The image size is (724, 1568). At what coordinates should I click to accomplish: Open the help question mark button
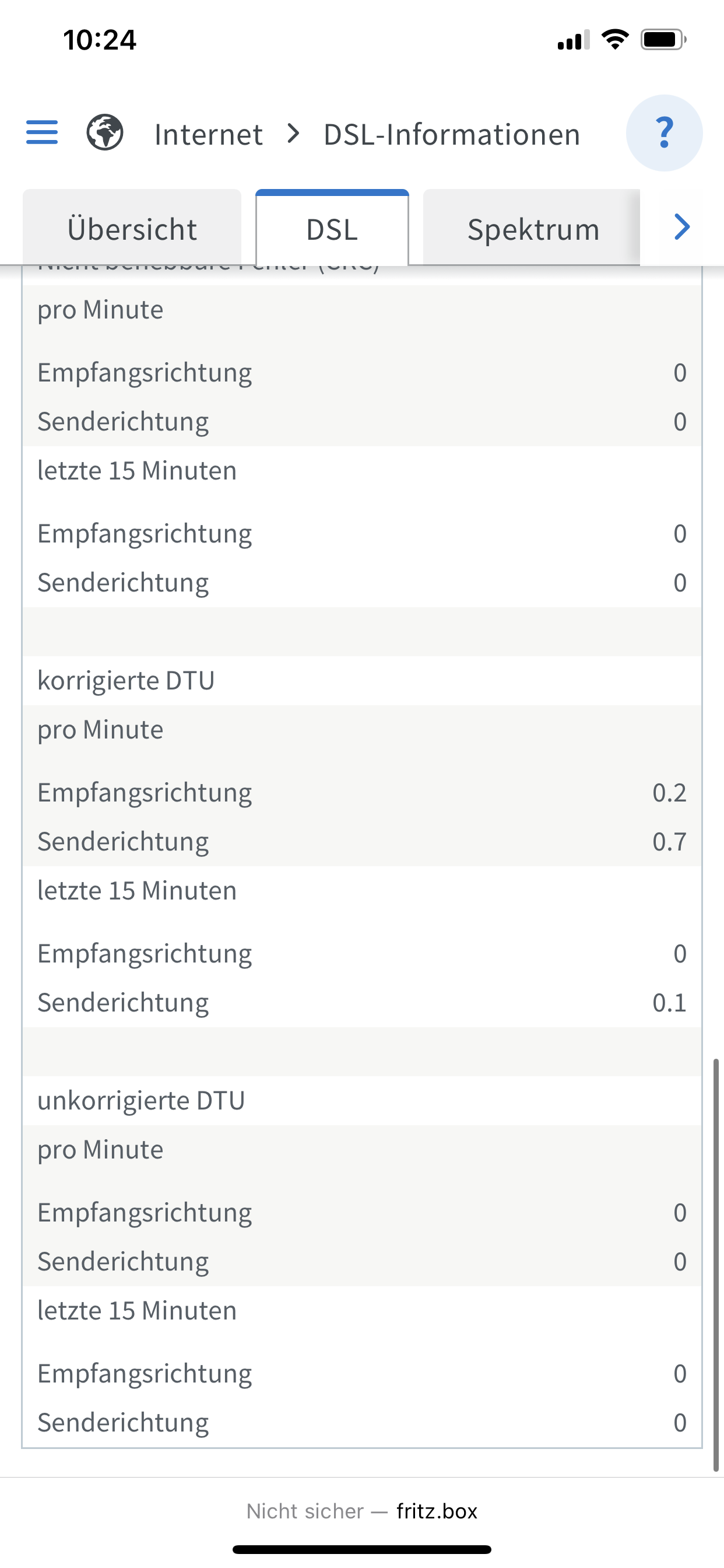[x=664, y=132]
